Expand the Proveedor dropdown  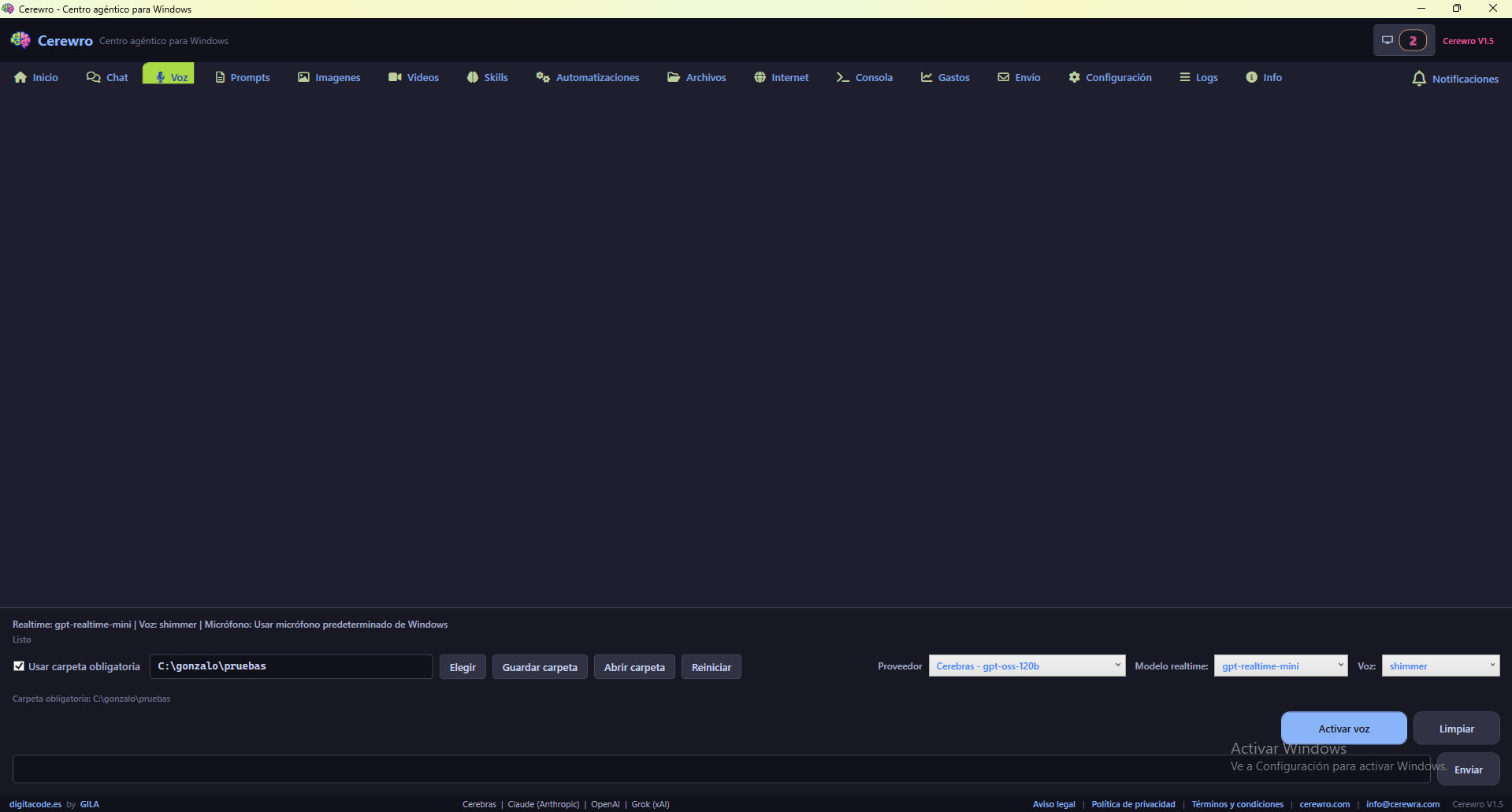(x=1026, y=666)
